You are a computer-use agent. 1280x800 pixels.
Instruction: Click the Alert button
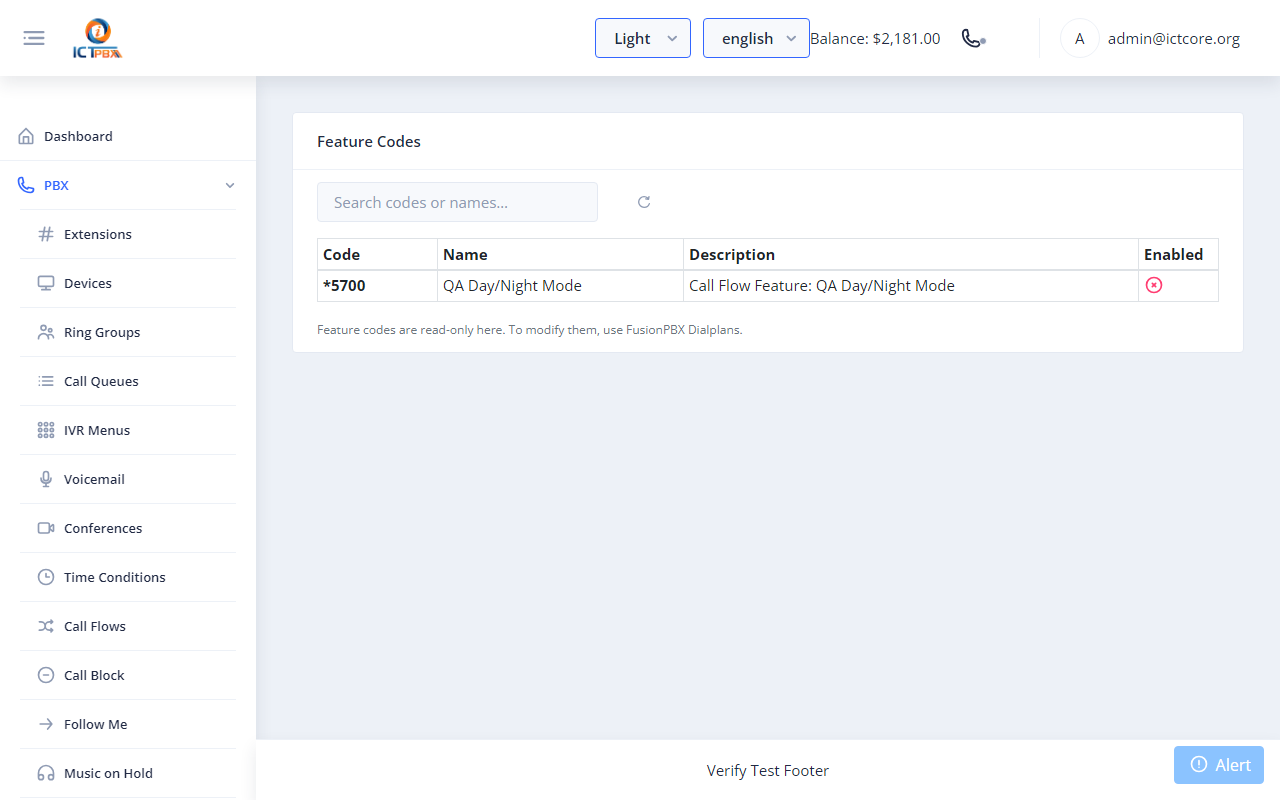[1219, 765]
